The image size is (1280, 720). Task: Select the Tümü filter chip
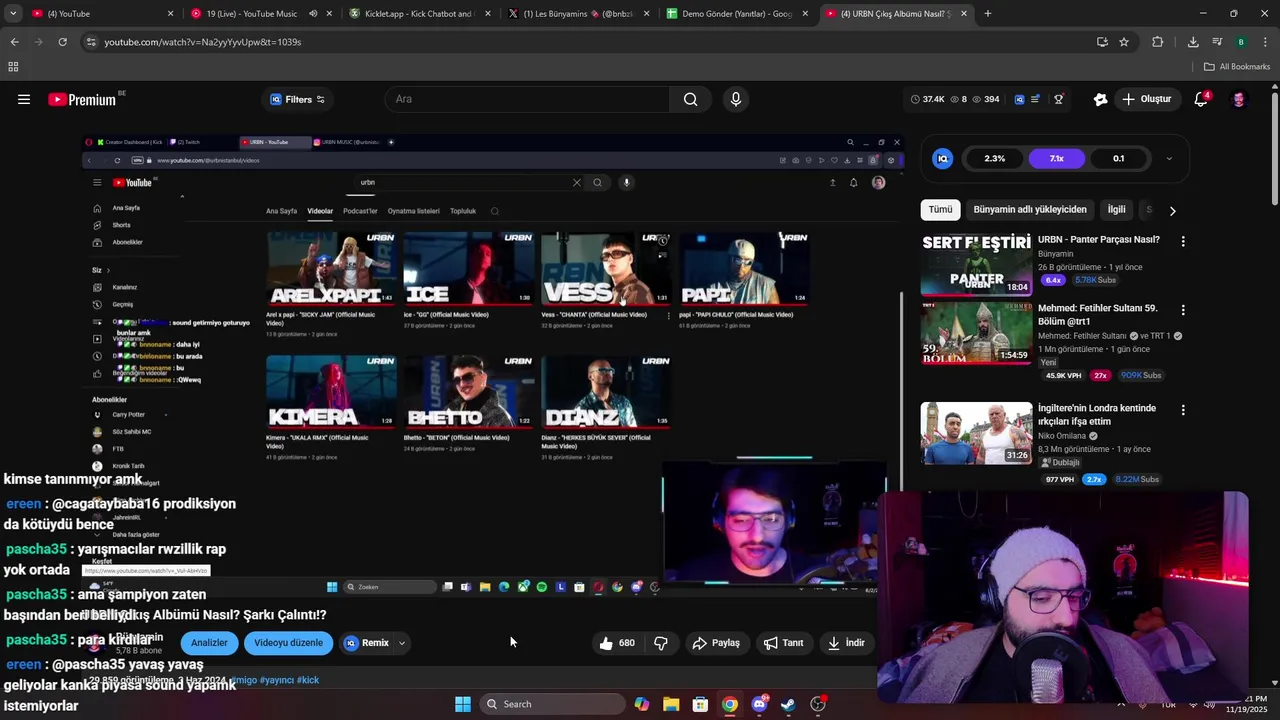pyautogui.click(x=940, y=210)
